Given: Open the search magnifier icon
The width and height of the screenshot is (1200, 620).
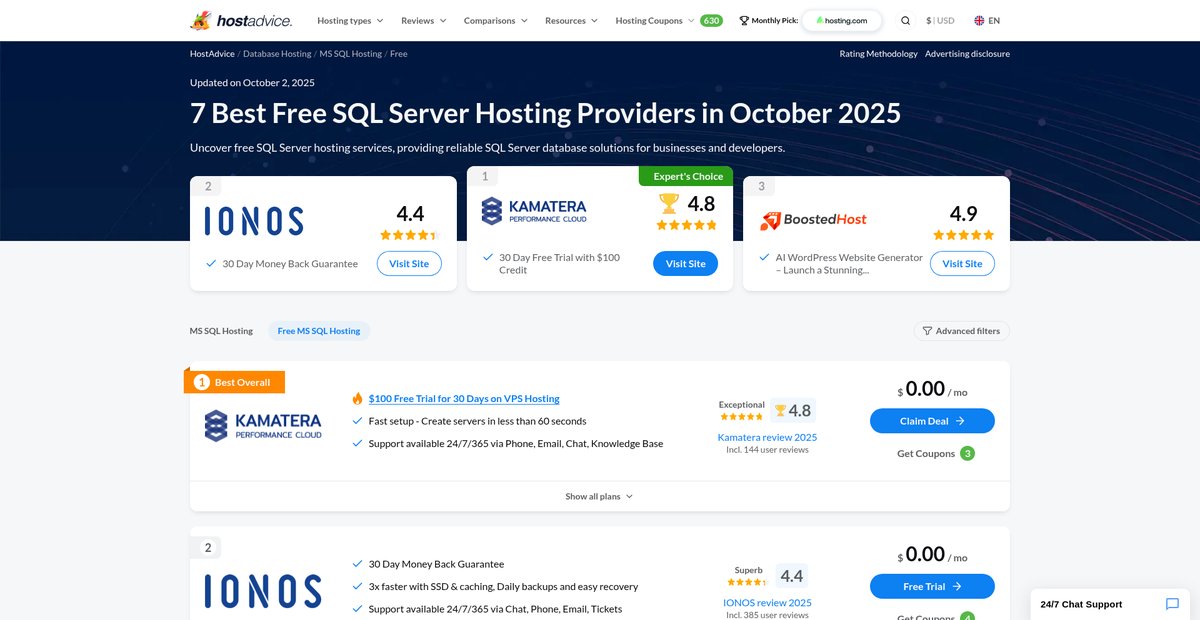Looking at the screenshot, I should 905,20.
